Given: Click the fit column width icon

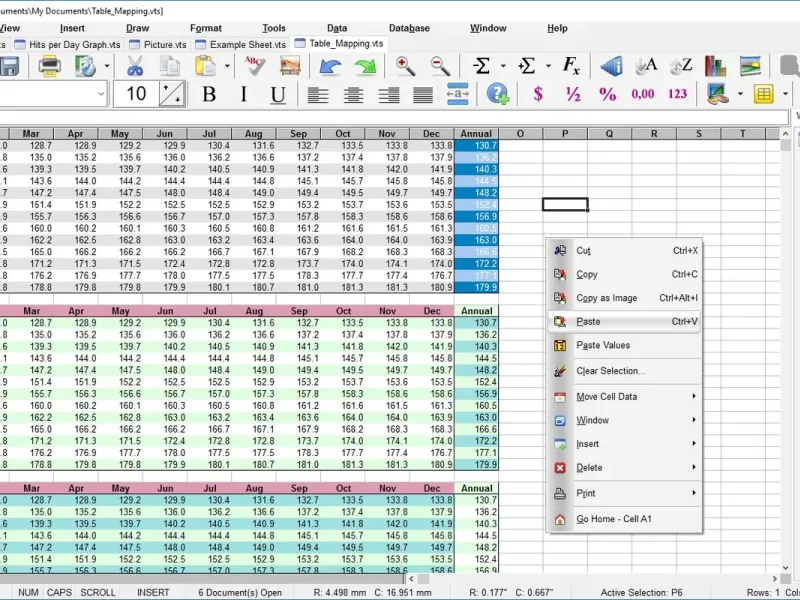Looking at the screenshot, I should pyautogui.click(x=458, y=94).
